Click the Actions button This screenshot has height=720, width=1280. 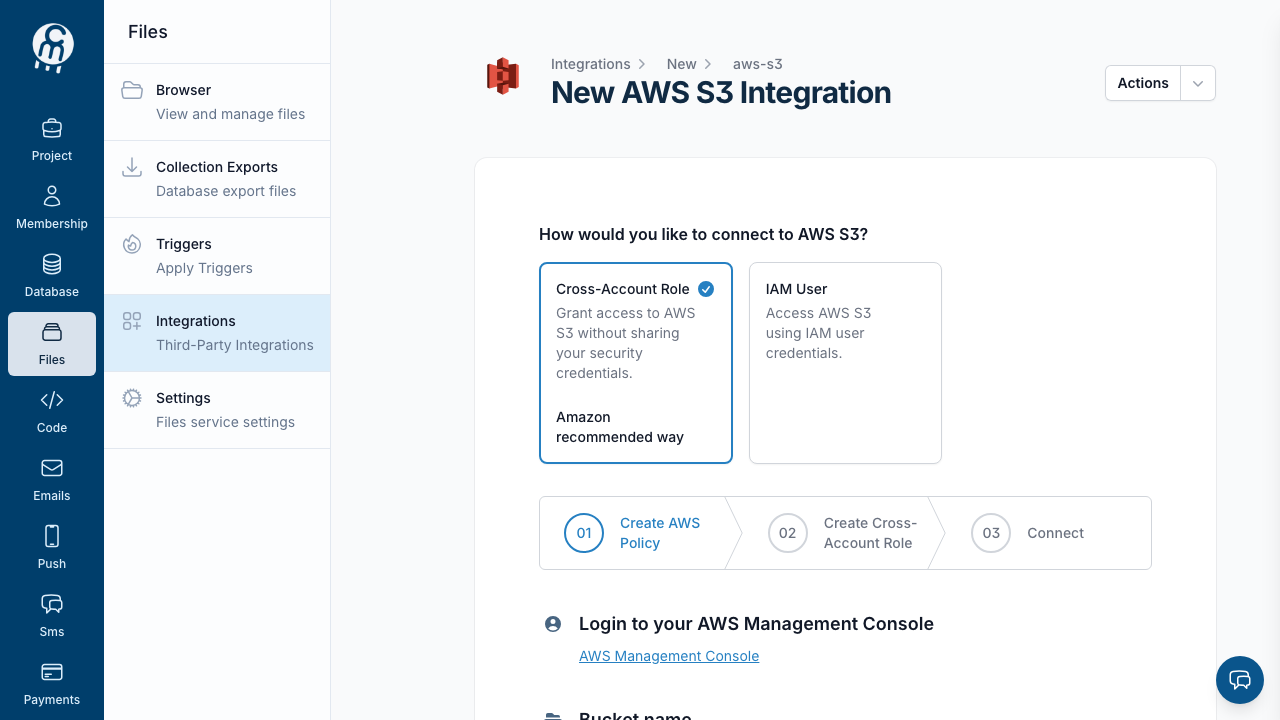pos(1143,83)
